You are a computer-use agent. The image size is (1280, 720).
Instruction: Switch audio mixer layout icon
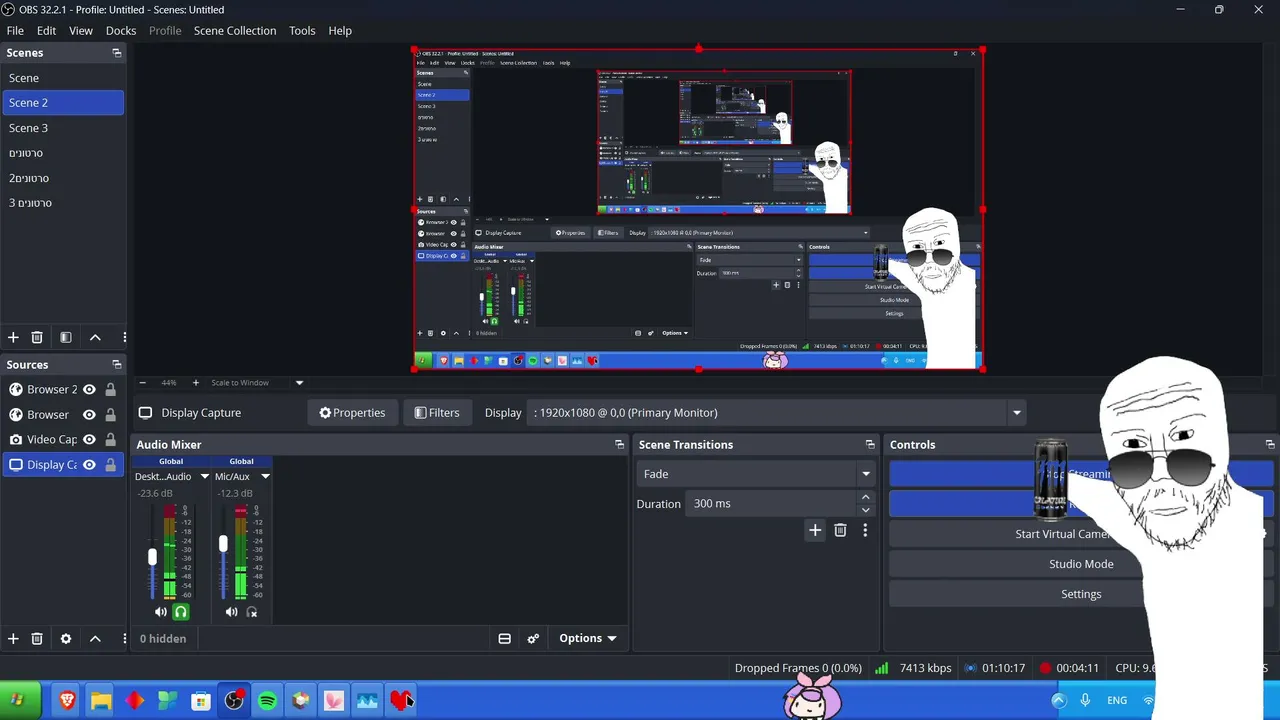click(x=505, y=639)
